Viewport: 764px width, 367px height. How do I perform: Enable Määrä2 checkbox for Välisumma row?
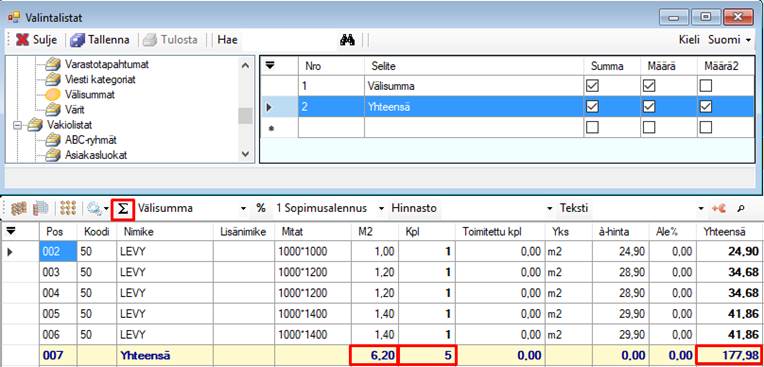pos(705,86)
